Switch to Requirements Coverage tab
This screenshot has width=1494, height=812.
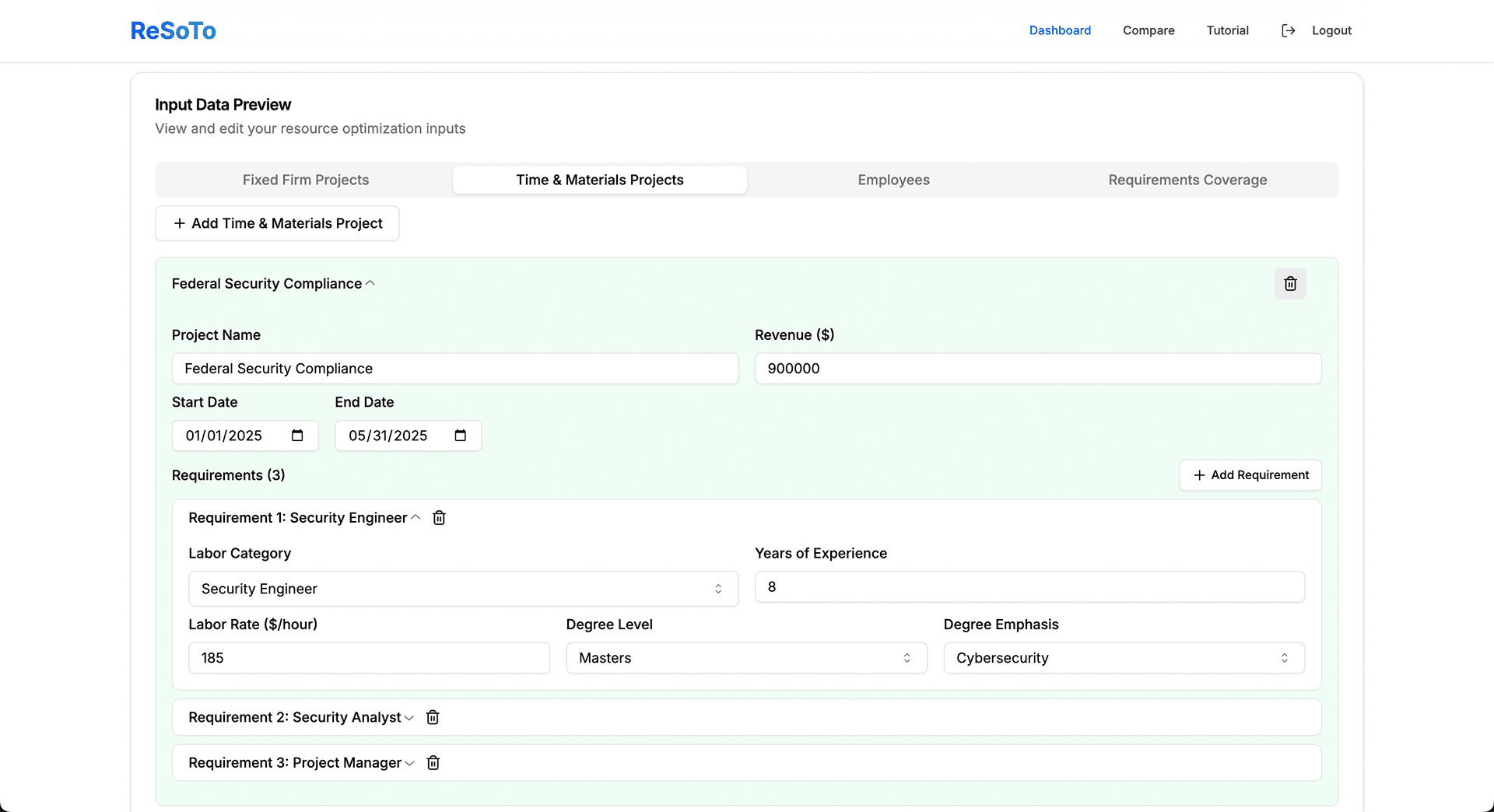point(1187,180)
